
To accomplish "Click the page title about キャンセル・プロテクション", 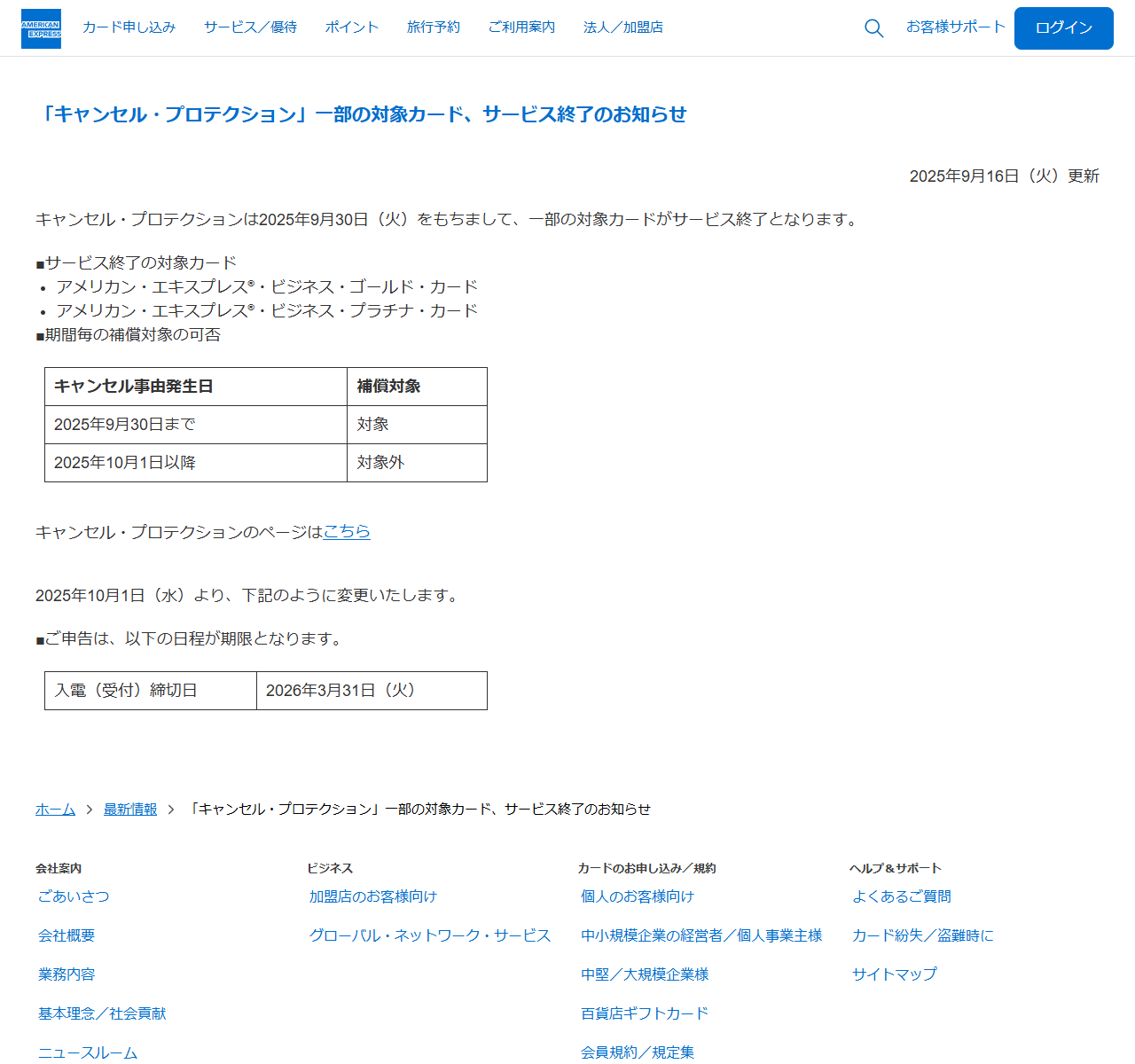I will click(x=361, y=114).
